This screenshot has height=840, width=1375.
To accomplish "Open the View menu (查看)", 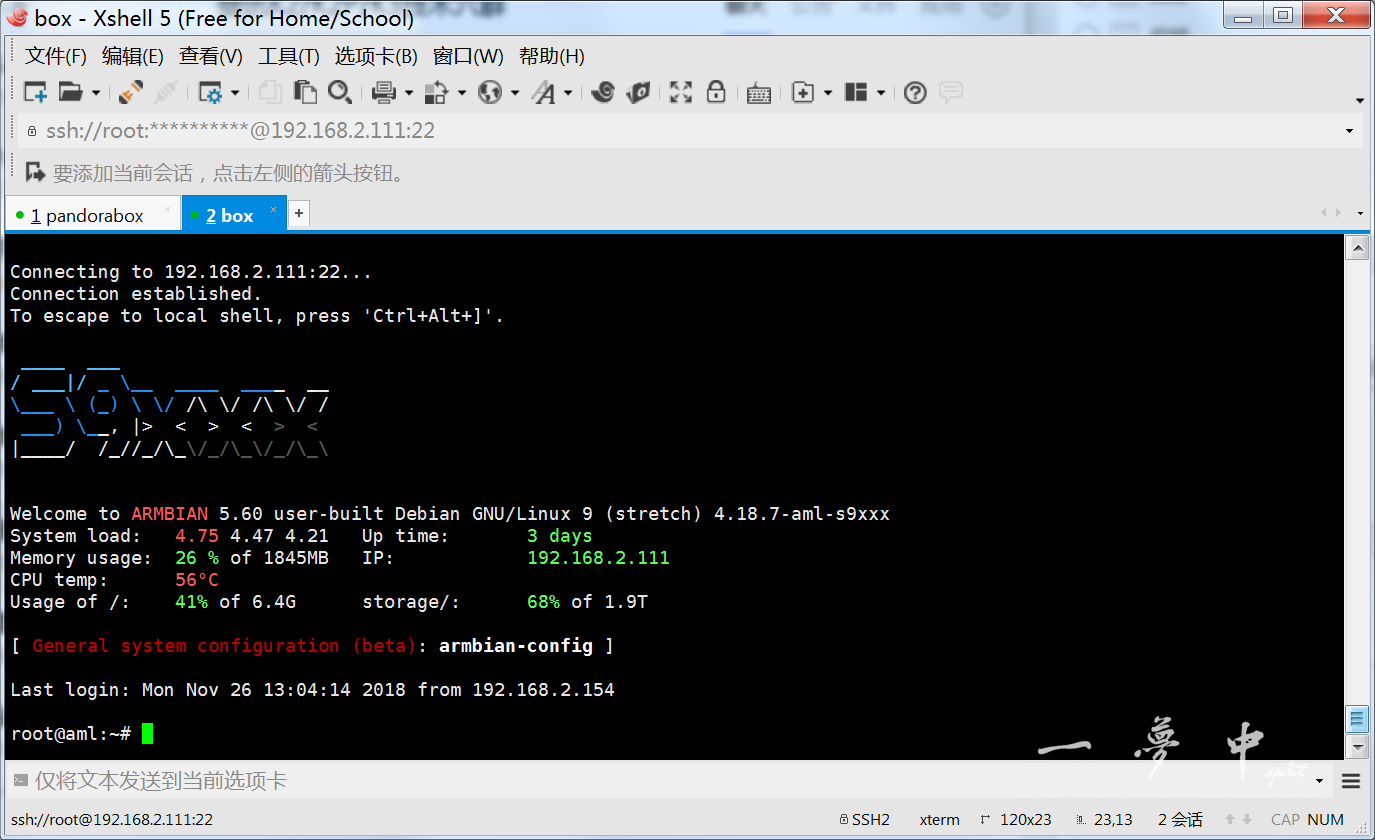I will pyautogui.click(x=211, y=56).
